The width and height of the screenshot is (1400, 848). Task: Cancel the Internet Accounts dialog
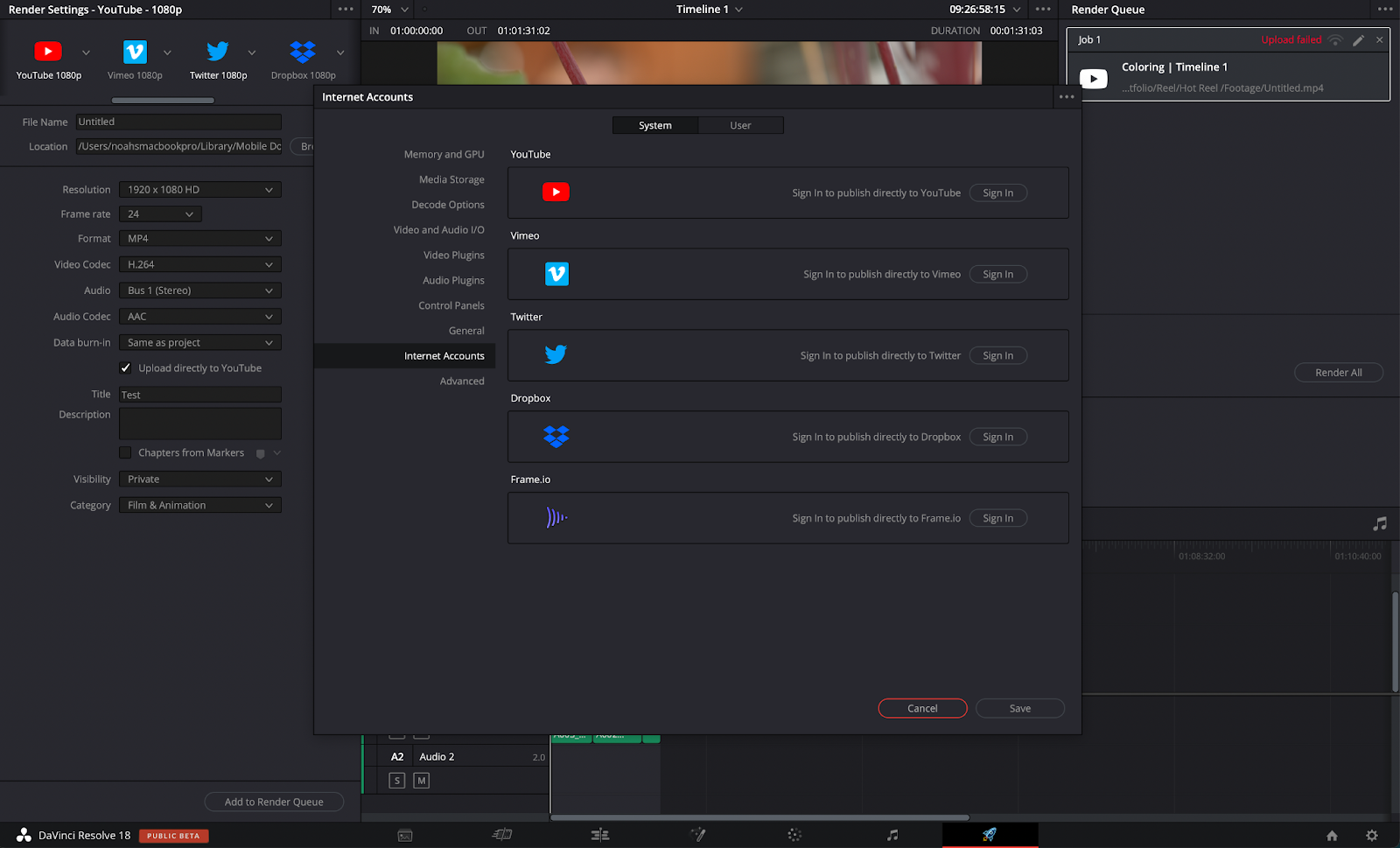922,708
